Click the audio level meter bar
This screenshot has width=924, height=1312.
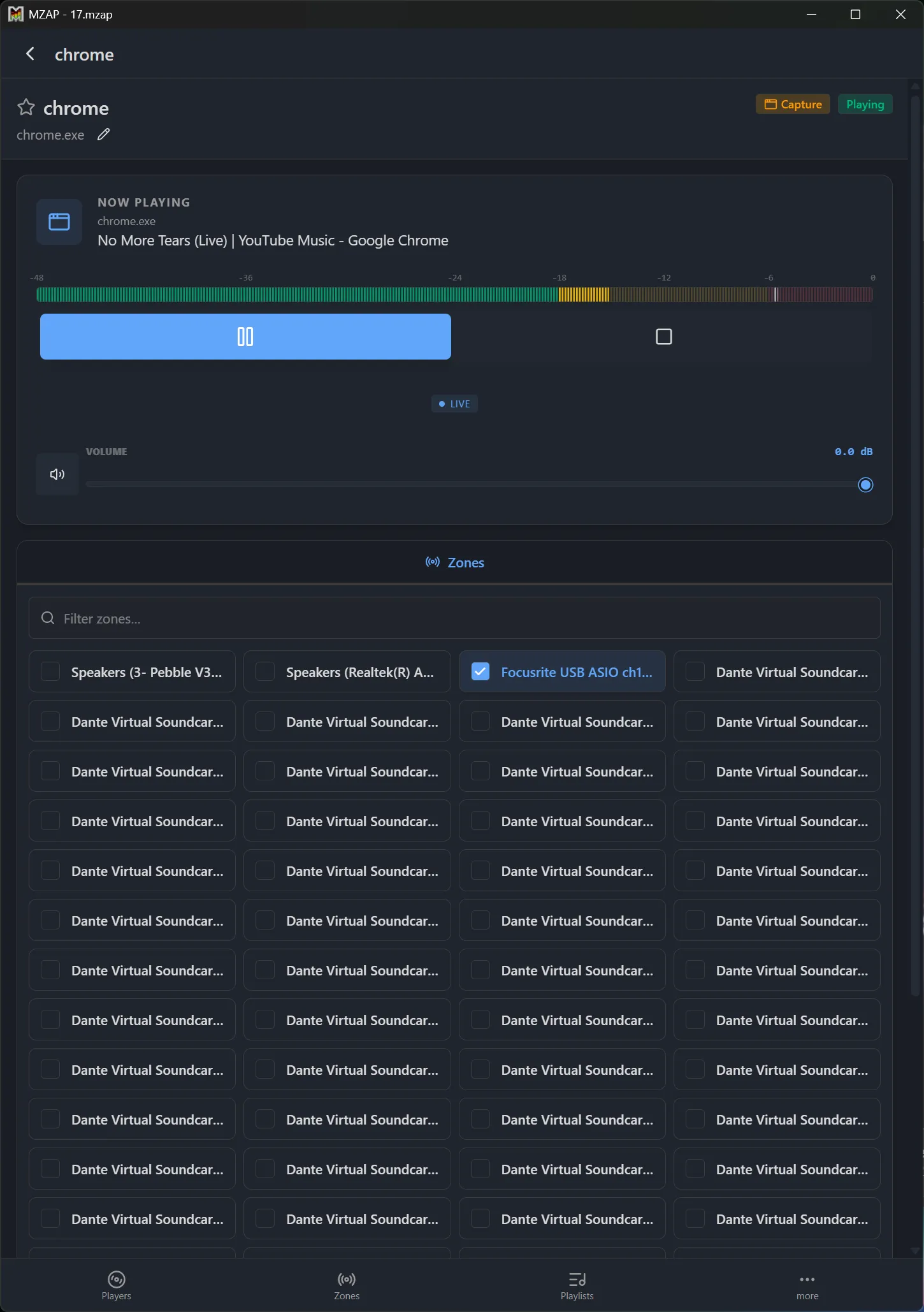click(454, 295)
